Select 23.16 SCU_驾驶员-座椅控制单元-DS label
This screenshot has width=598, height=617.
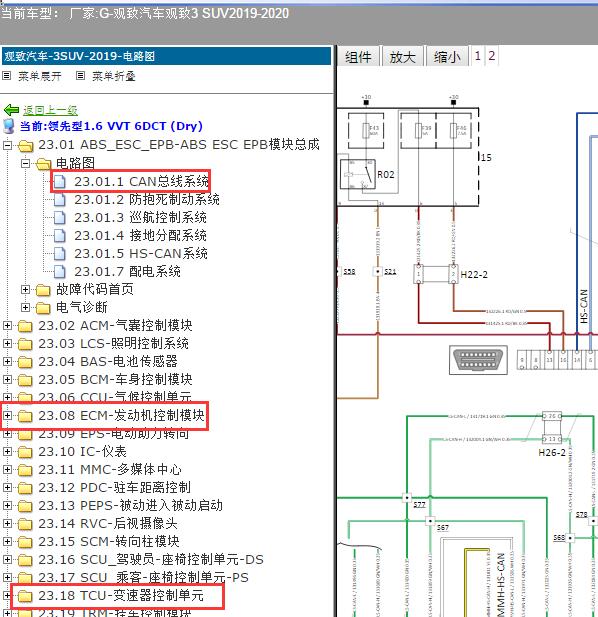(x=151, y=560)
